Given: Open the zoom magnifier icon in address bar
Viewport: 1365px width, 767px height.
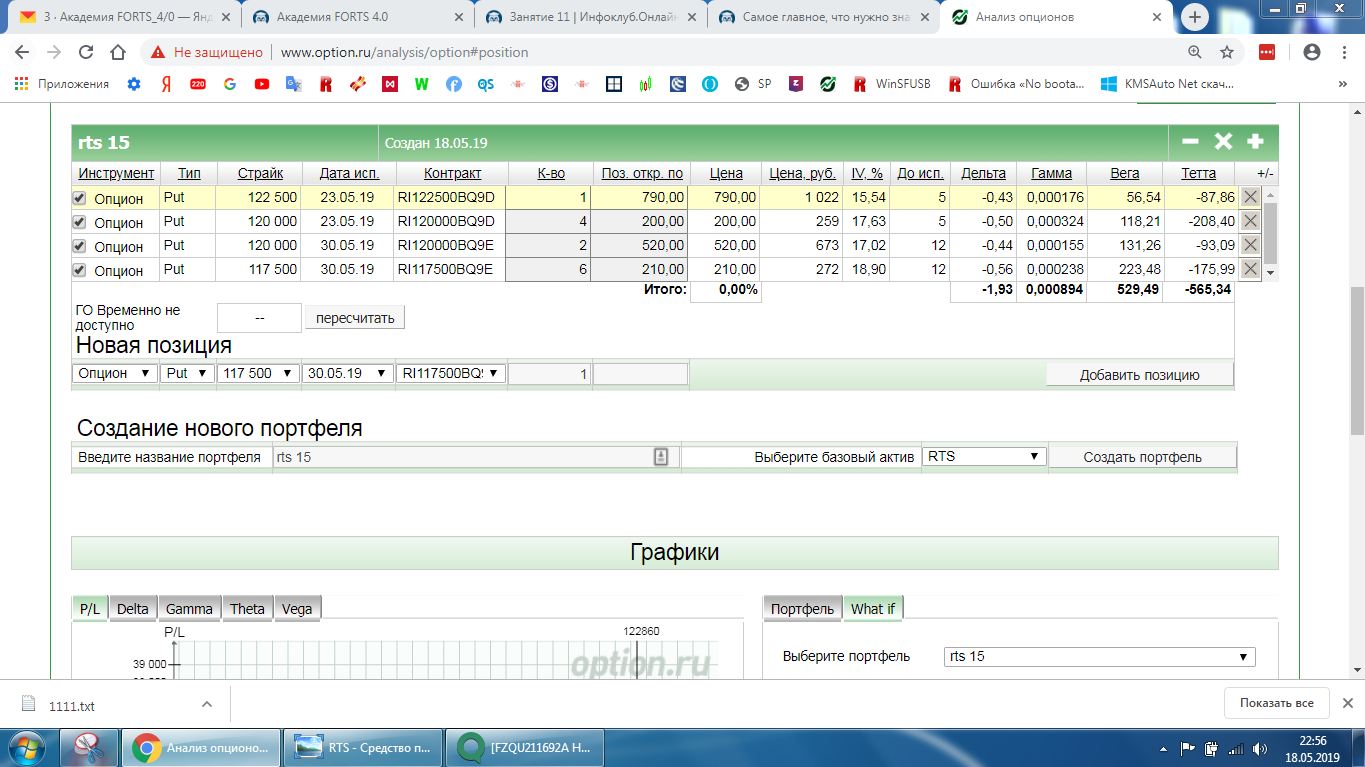Looking at the screenshot, I should pos(1195,52).
